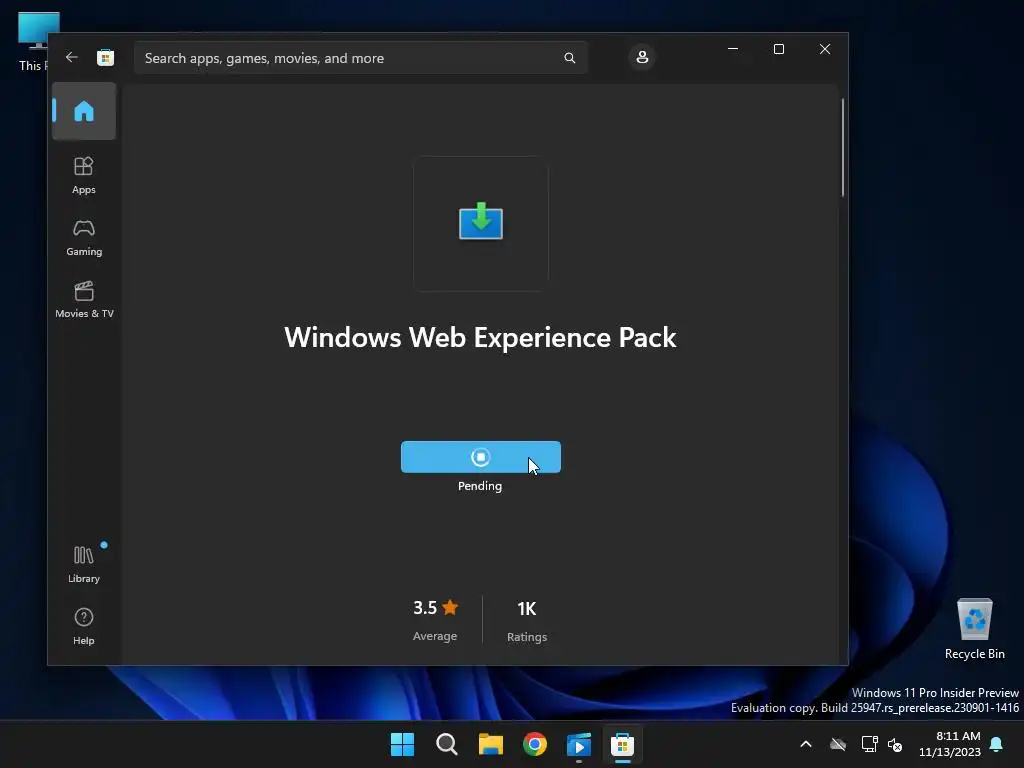This screenshot has width=1024, height=768.
Task: Click the Windows Web Experience Pack title
Action: (x=480, y=337)
